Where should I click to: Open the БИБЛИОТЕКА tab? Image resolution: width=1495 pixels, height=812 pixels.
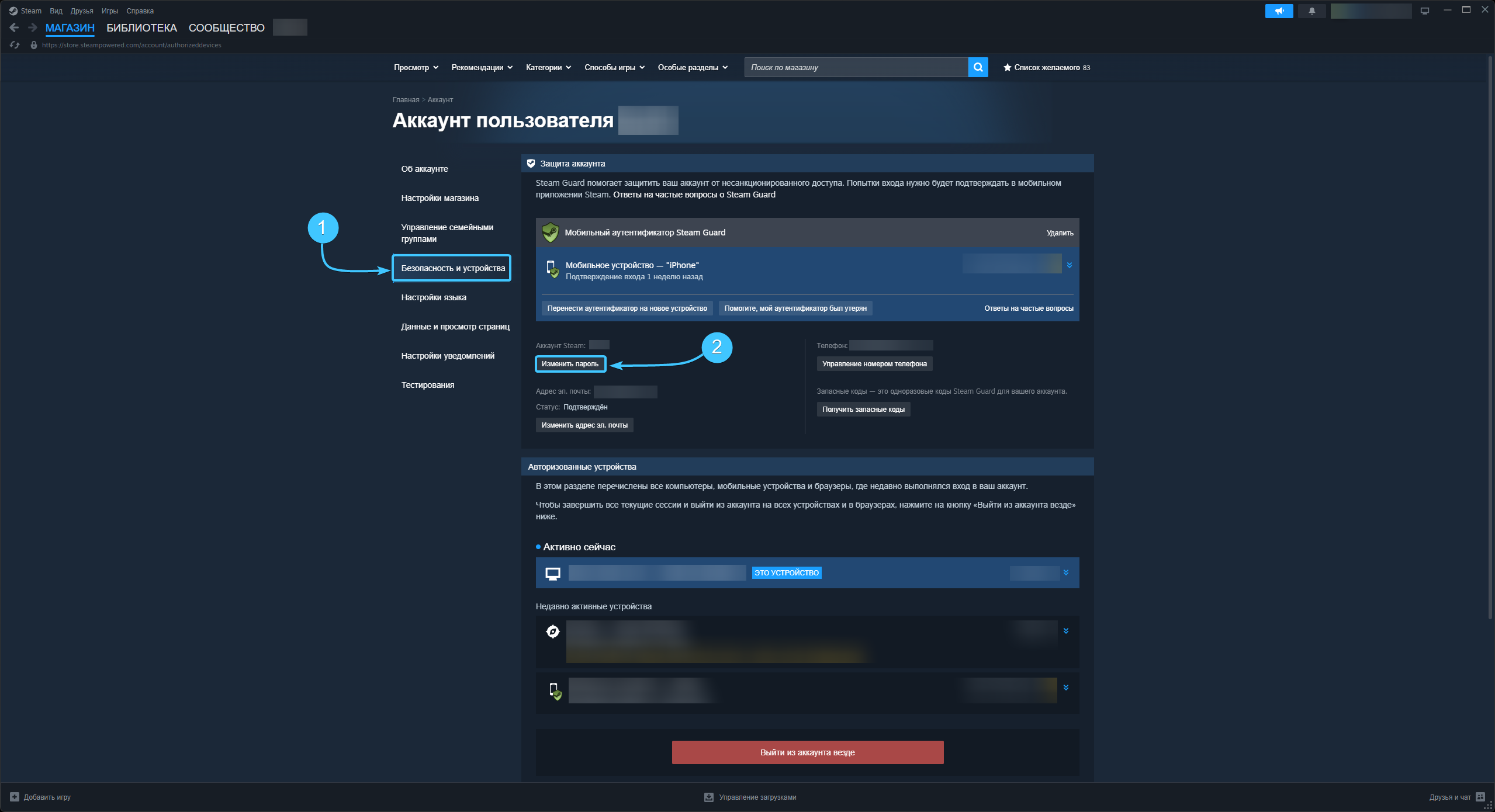(141, 27)
